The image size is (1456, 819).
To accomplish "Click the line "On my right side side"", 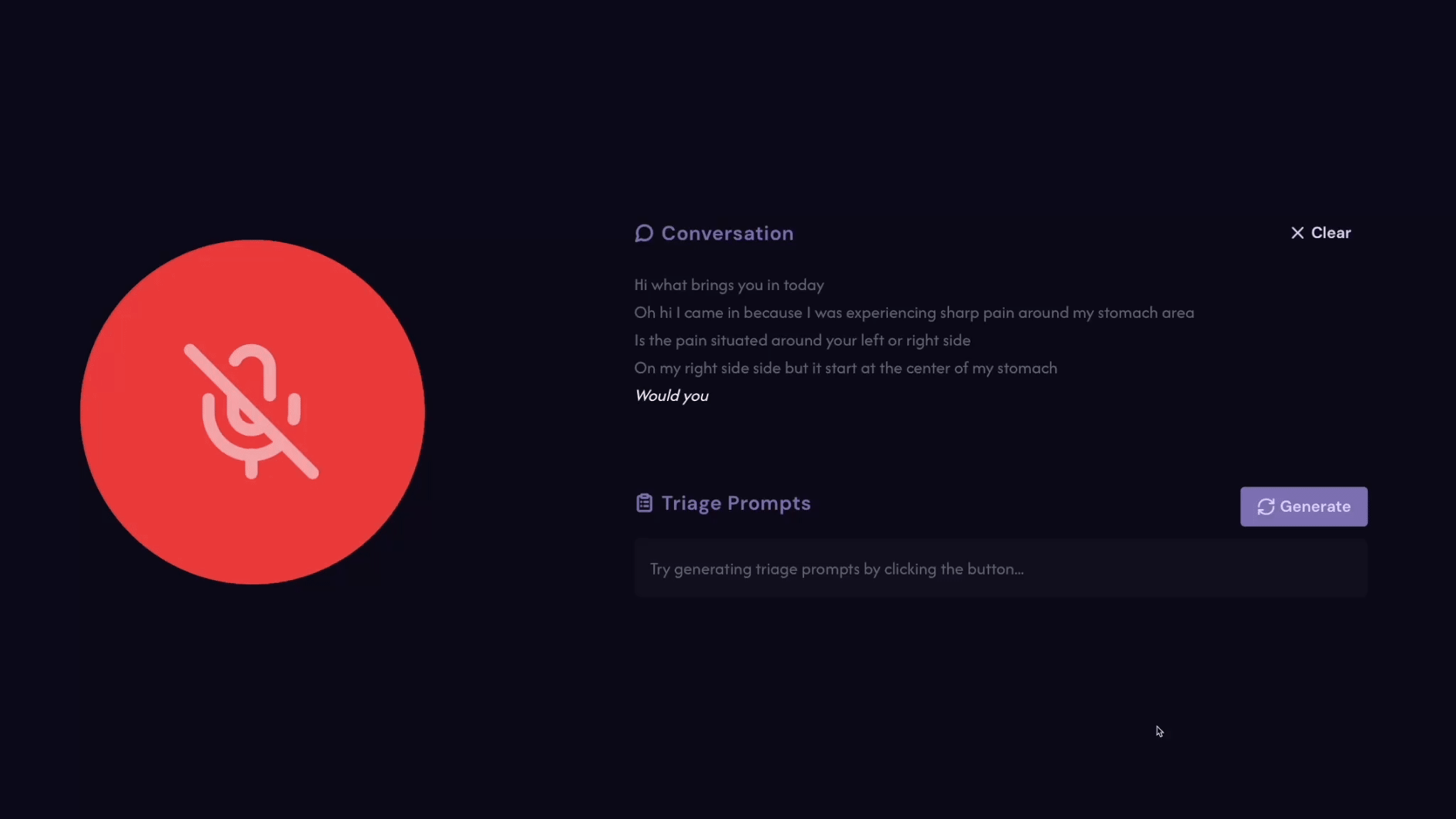I will [845, 368].
